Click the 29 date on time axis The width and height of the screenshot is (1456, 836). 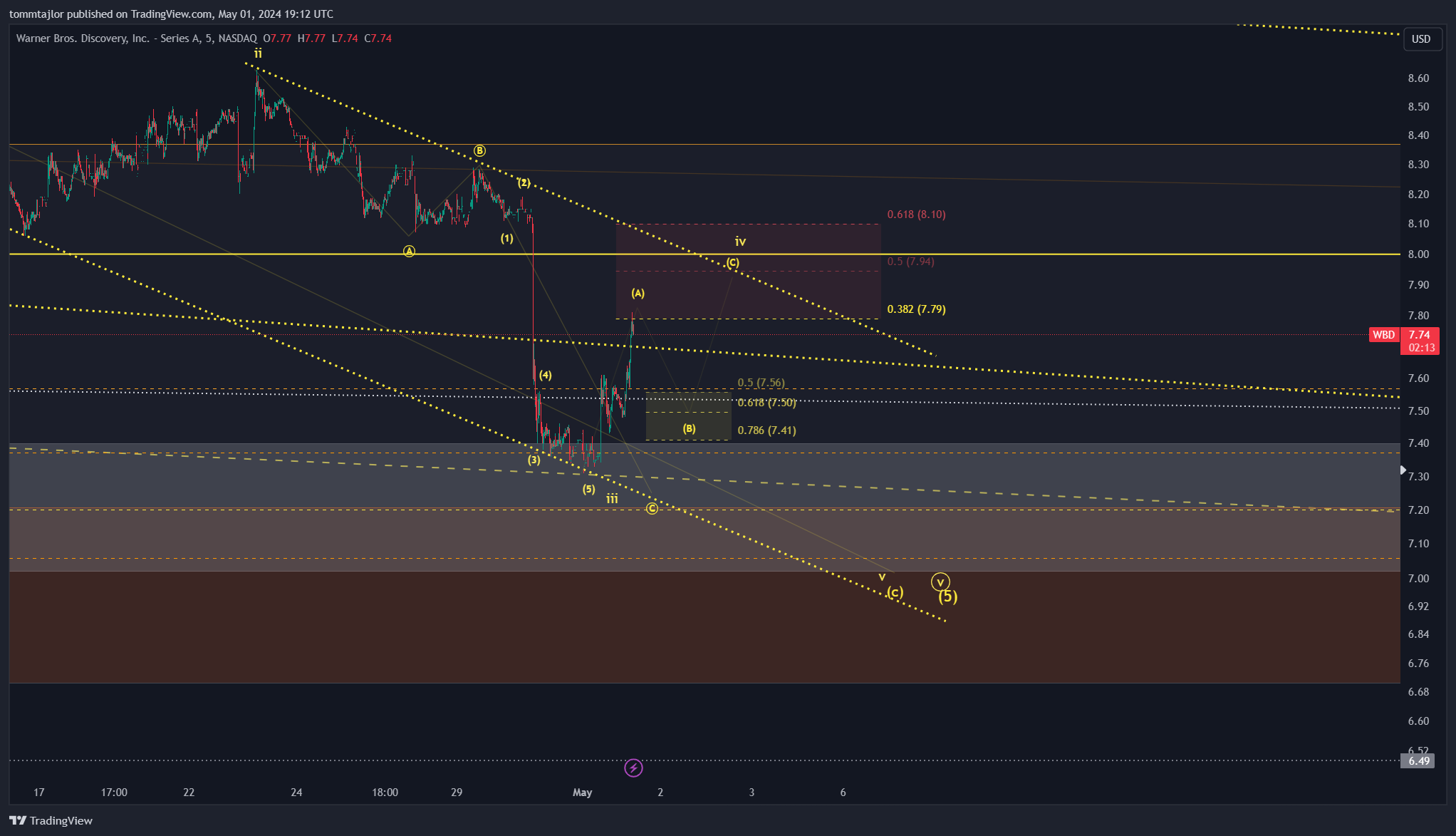tap(457, 792)
